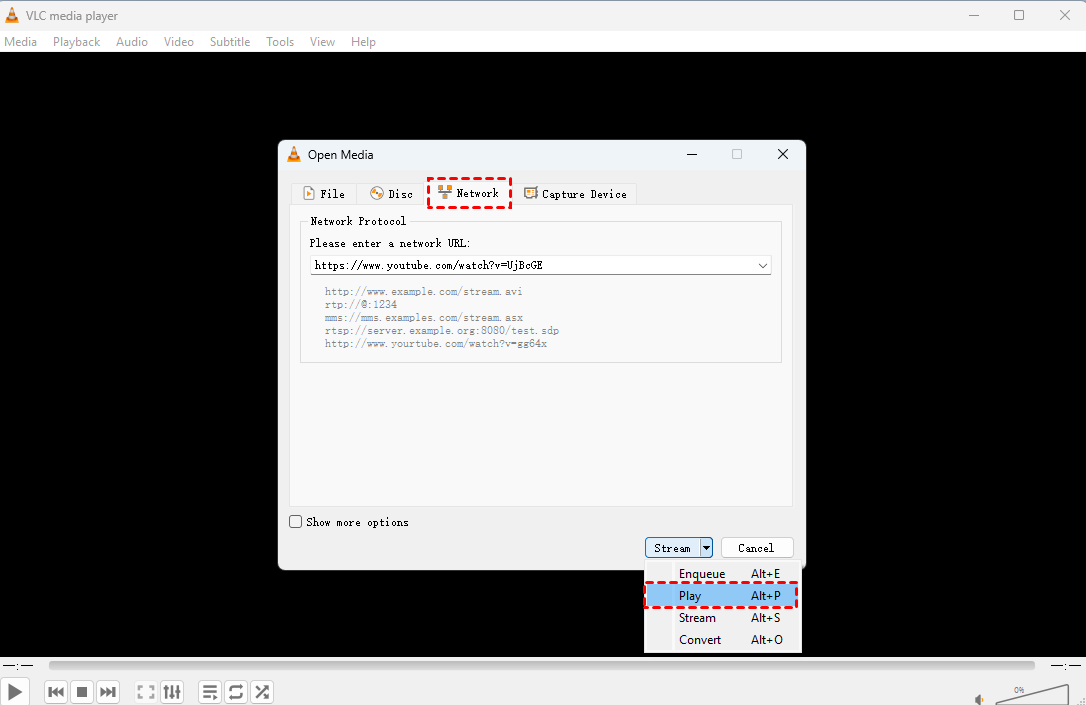Viewport: 1086px width, 705px height.
Task: Enable Show more options checkbox
Action: 296,522
